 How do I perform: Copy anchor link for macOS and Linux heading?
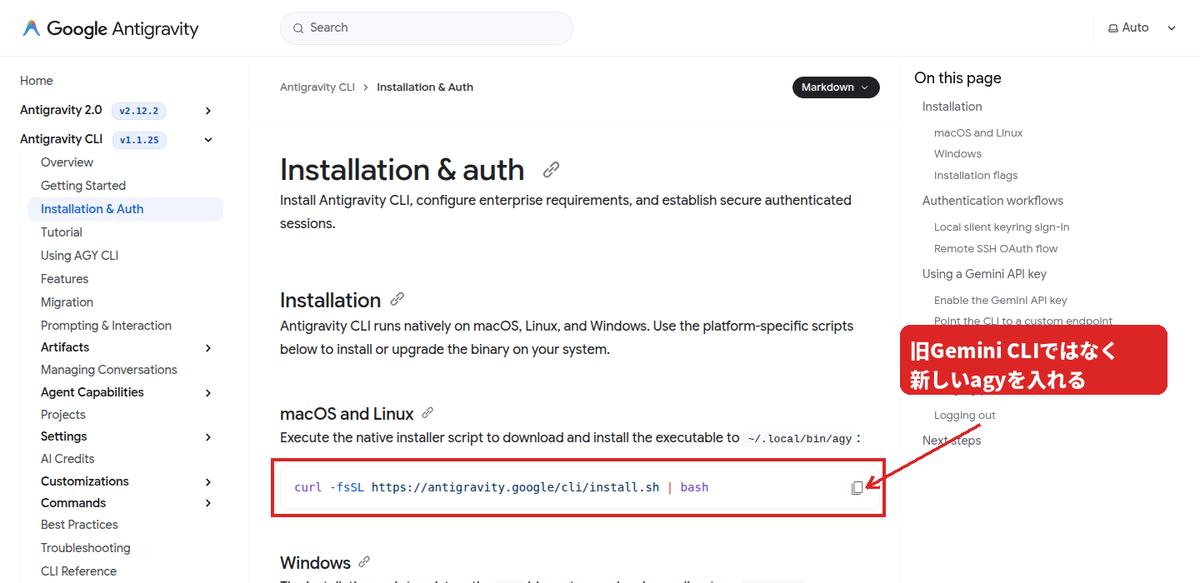428,412
